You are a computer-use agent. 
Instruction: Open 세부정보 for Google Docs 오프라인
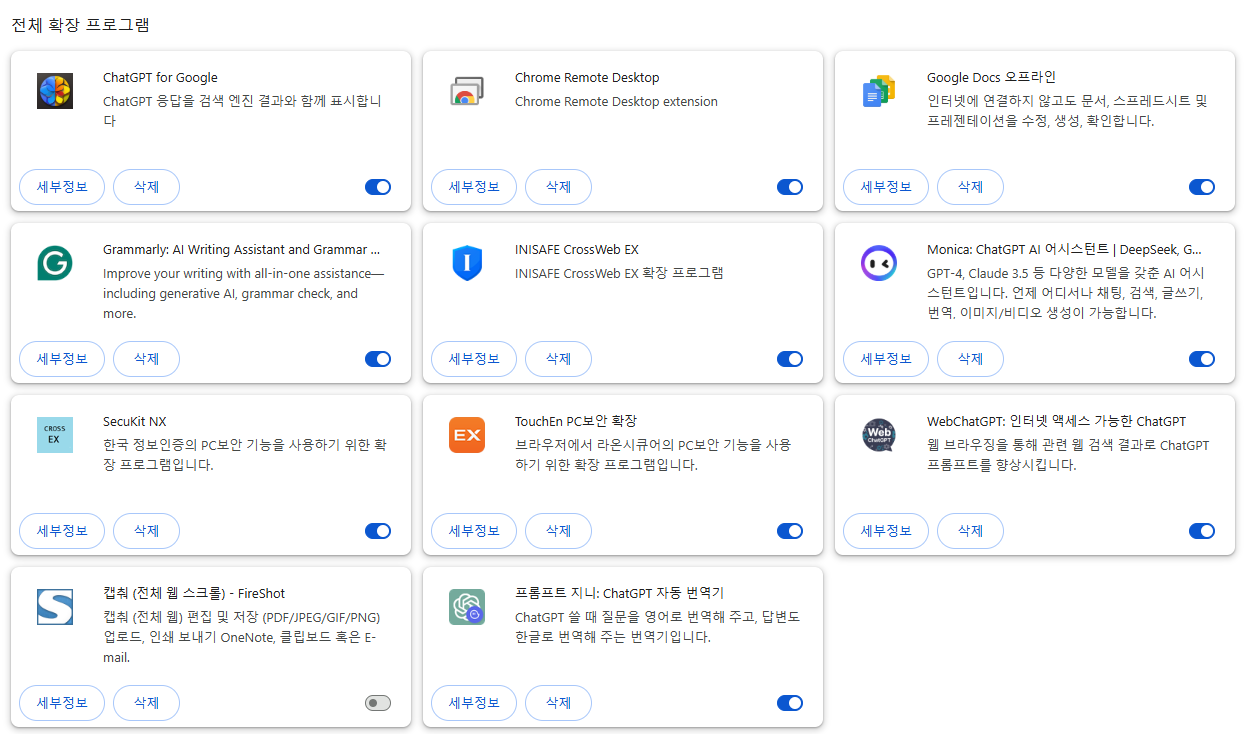(886, 187)
